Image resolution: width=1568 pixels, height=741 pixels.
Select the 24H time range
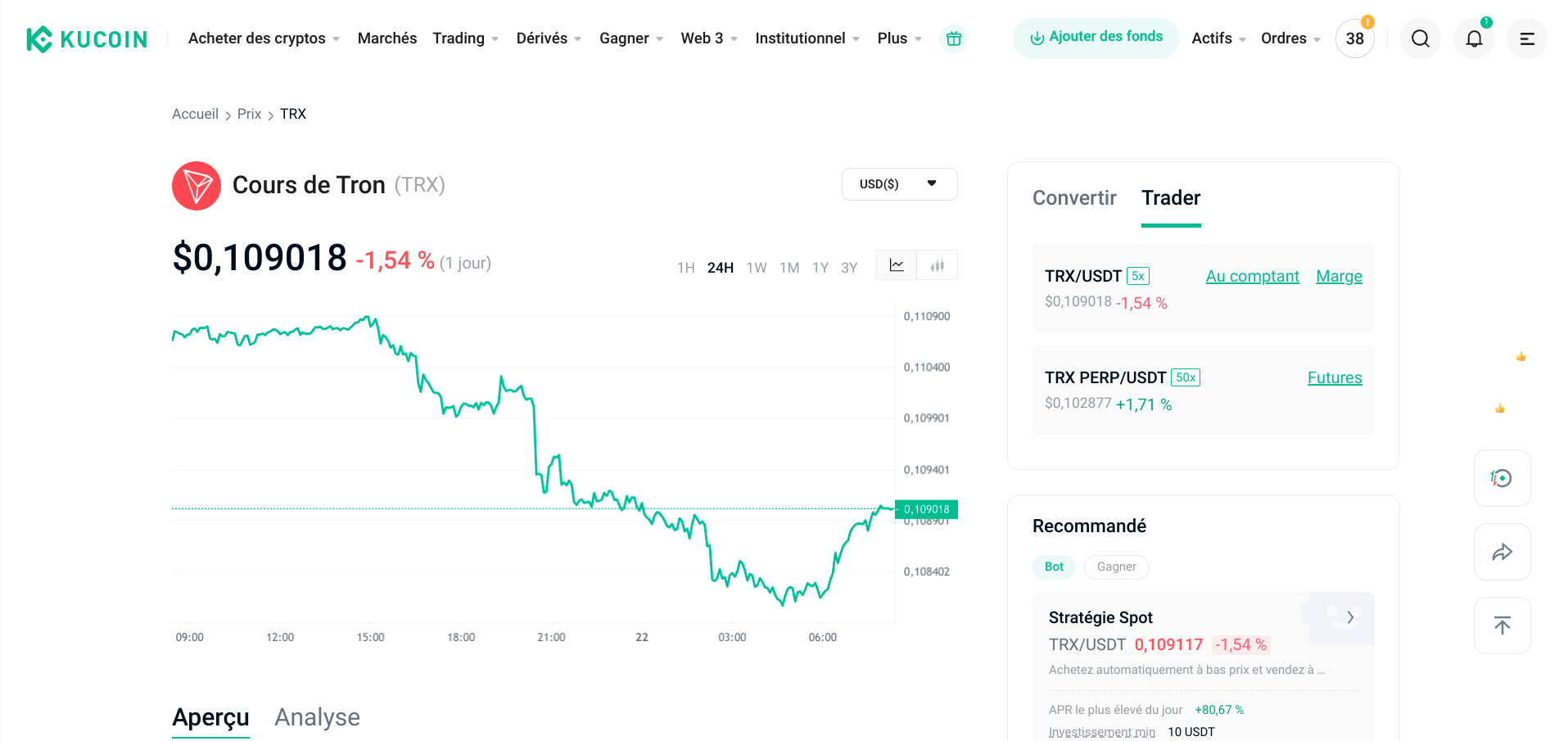(721, 268)
